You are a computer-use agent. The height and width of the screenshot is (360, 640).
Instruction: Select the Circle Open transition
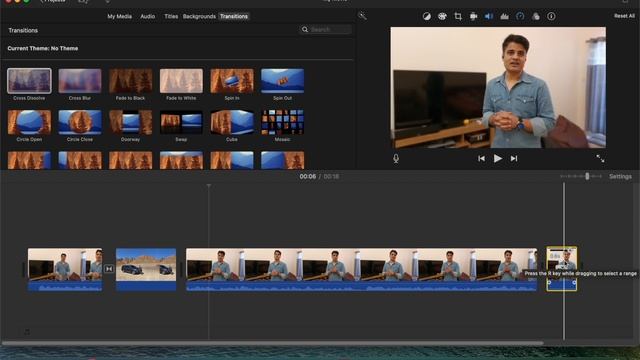click(x=29, y=122)
